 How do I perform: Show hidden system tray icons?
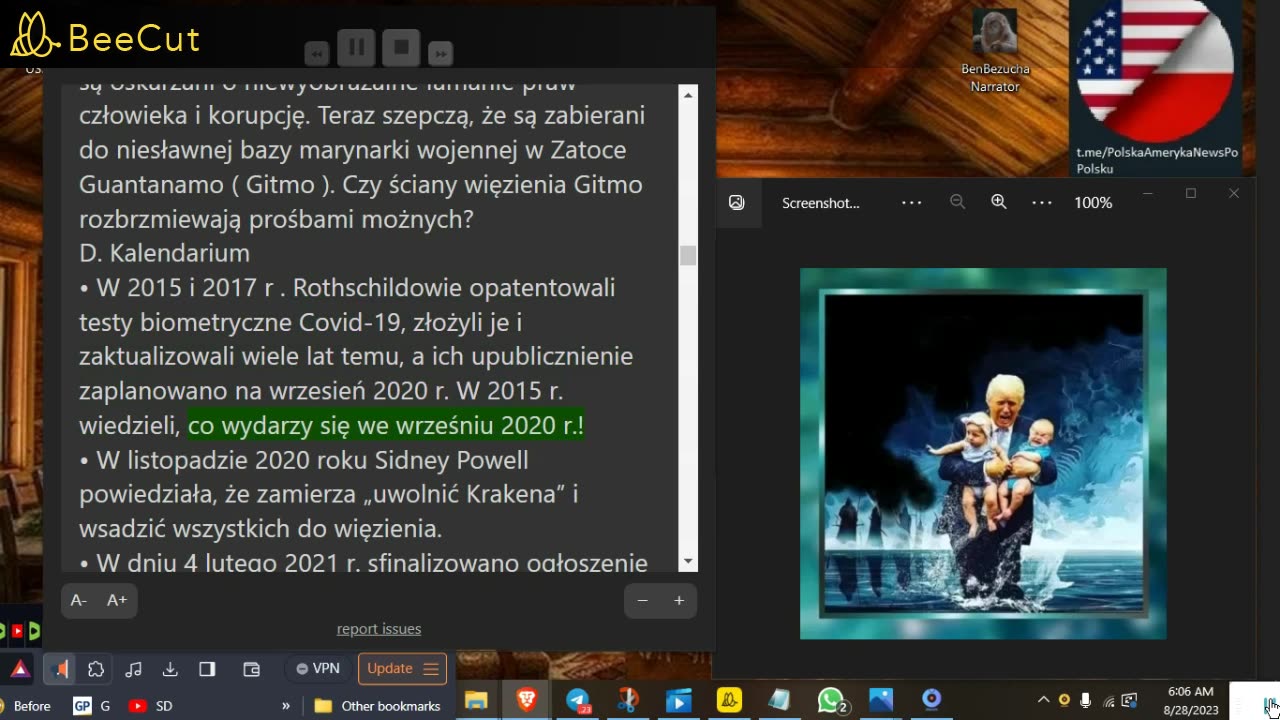pyautogui.click(x=1043, y=700)
